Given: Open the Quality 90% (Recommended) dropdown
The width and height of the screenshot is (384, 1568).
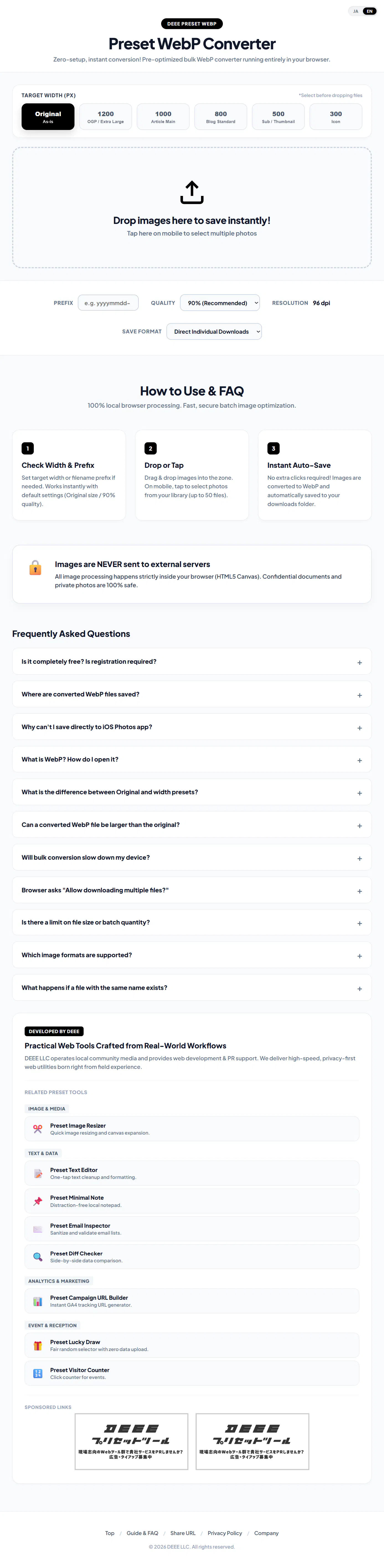Looking at the screenshot, I should coord(220,303).
